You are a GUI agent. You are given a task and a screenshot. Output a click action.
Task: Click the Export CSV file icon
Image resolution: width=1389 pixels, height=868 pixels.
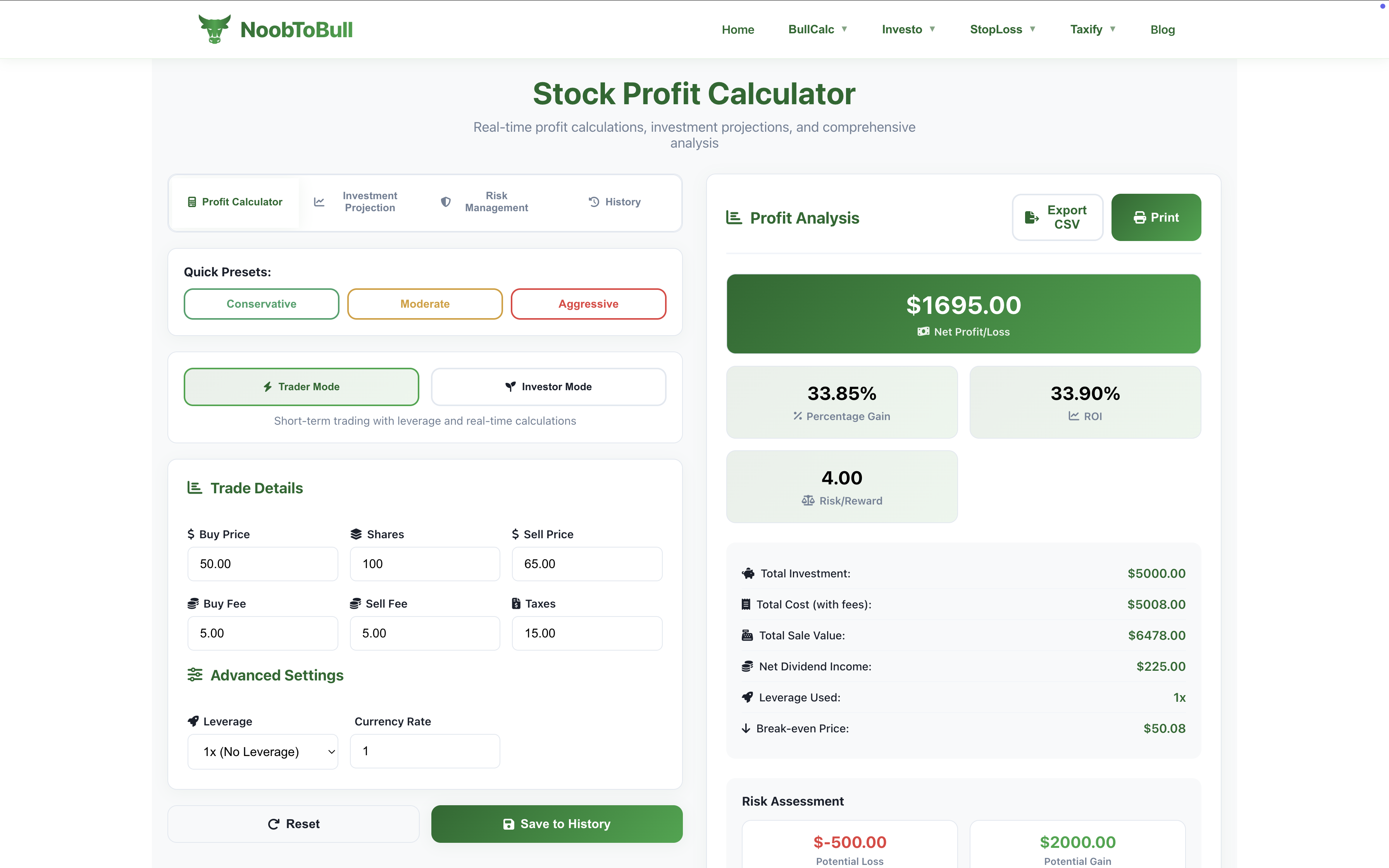(1032, 217)
